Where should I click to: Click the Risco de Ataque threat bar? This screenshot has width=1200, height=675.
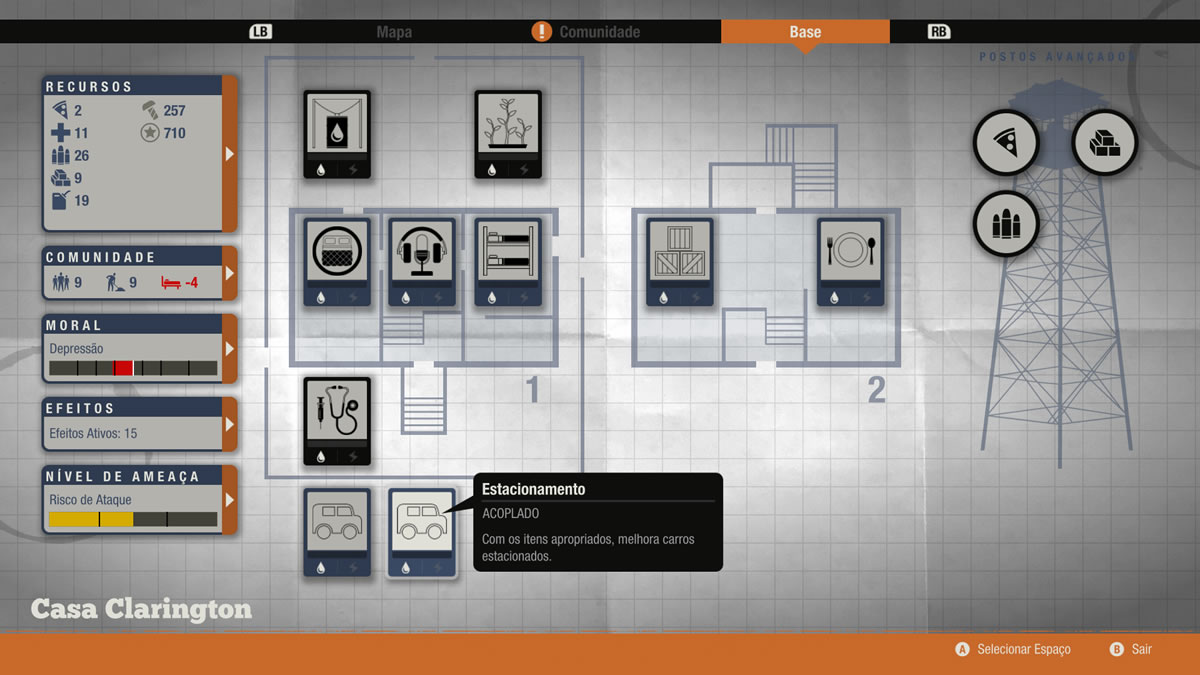click(133, 519)
